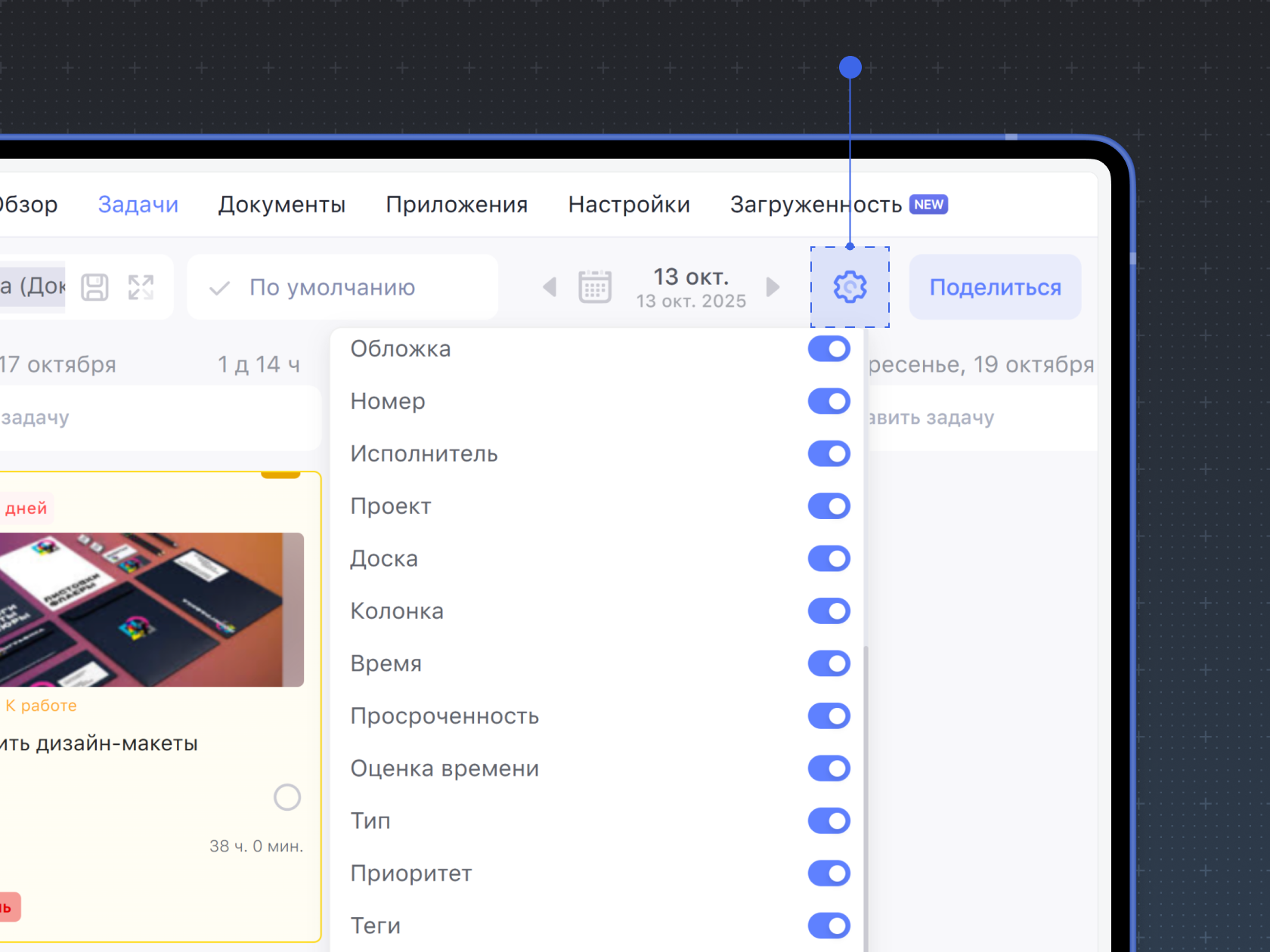Switch to the Документы tab
The height and width of the screenshot is (952, 1270).
pyautogui.click(x=281, y=205)
